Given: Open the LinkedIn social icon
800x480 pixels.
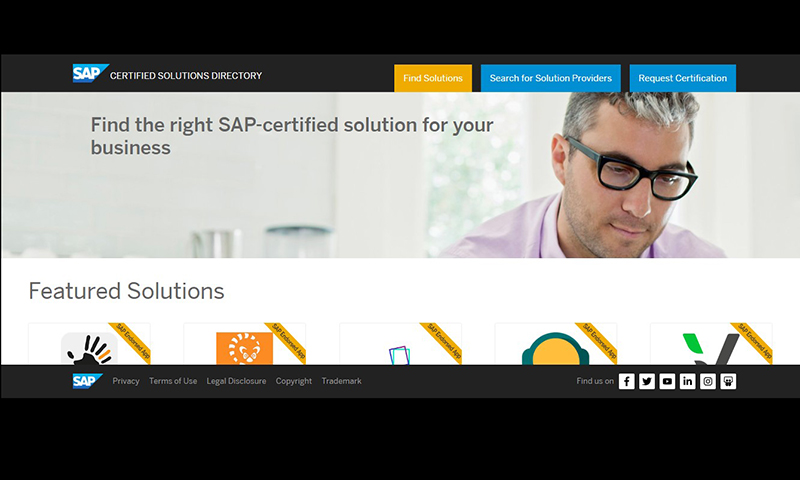Looking at the screenshot, I should [688, 381].
